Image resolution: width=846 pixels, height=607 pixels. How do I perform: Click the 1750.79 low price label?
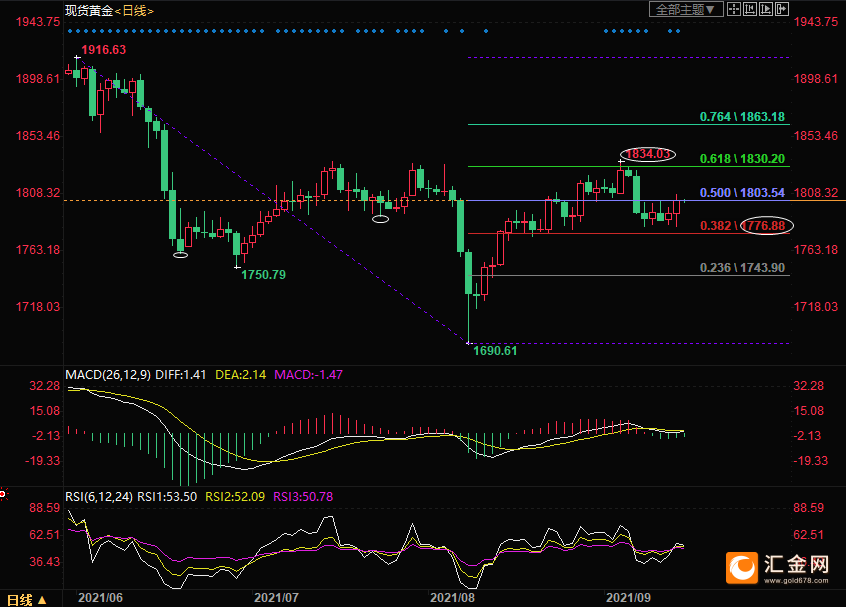(x=263, y=275)
